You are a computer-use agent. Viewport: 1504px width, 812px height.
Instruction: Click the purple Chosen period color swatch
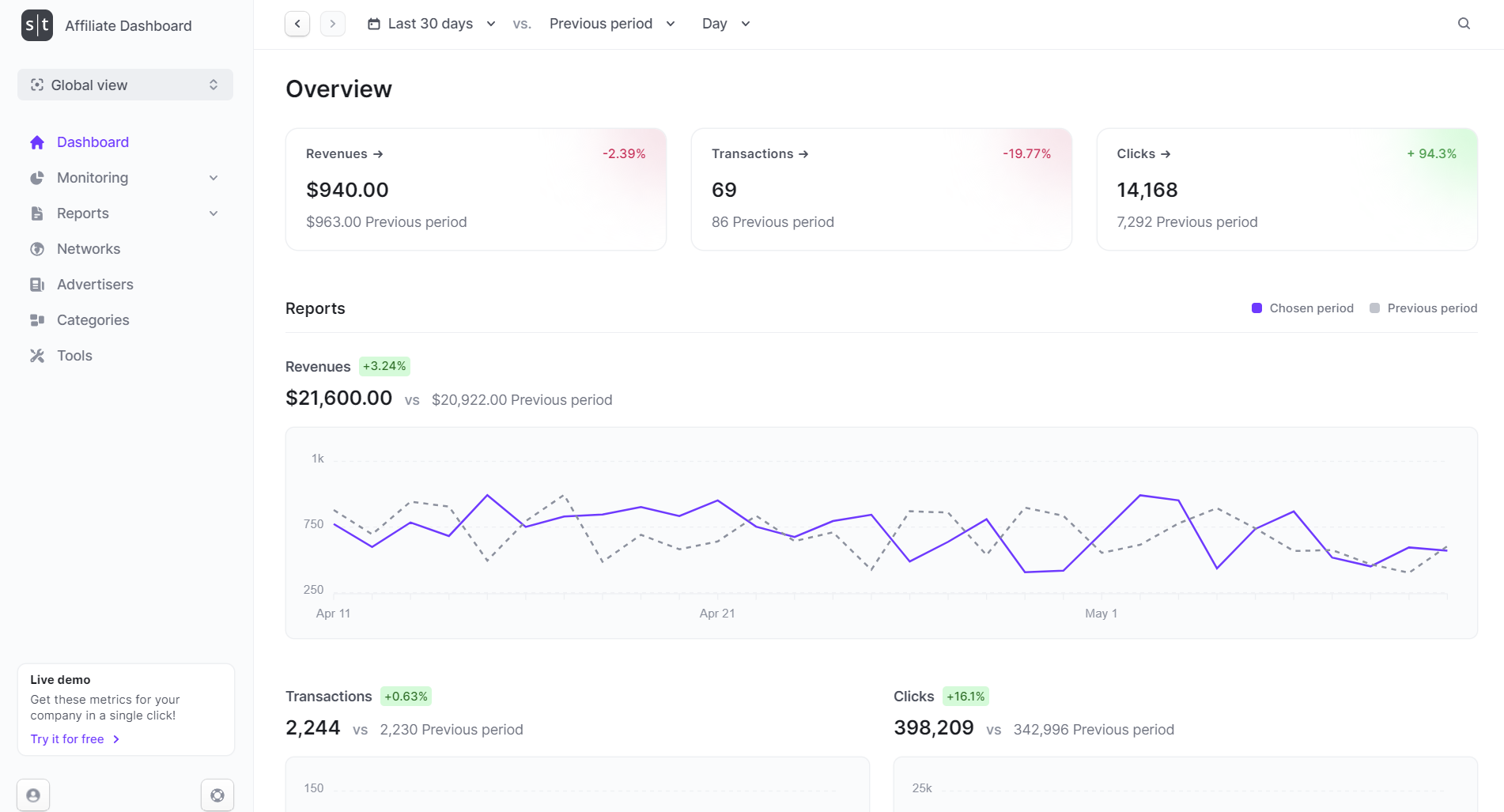[x=1256, y=308]
